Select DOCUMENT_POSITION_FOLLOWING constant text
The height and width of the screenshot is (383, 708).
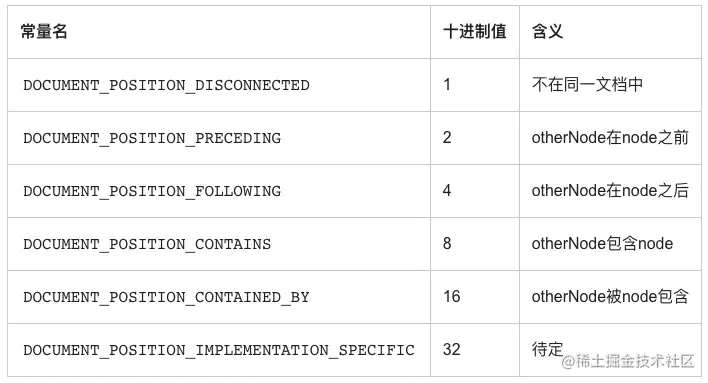coord(152,191)
